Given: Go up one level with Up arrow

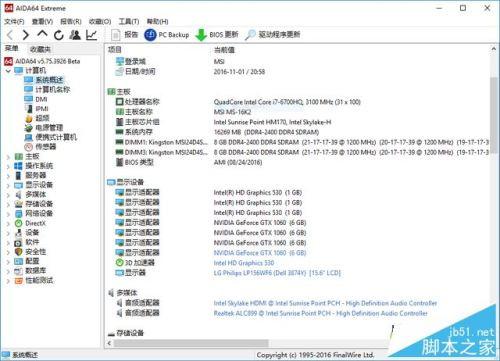Looking at the screenshot, I should pos(42,34).
